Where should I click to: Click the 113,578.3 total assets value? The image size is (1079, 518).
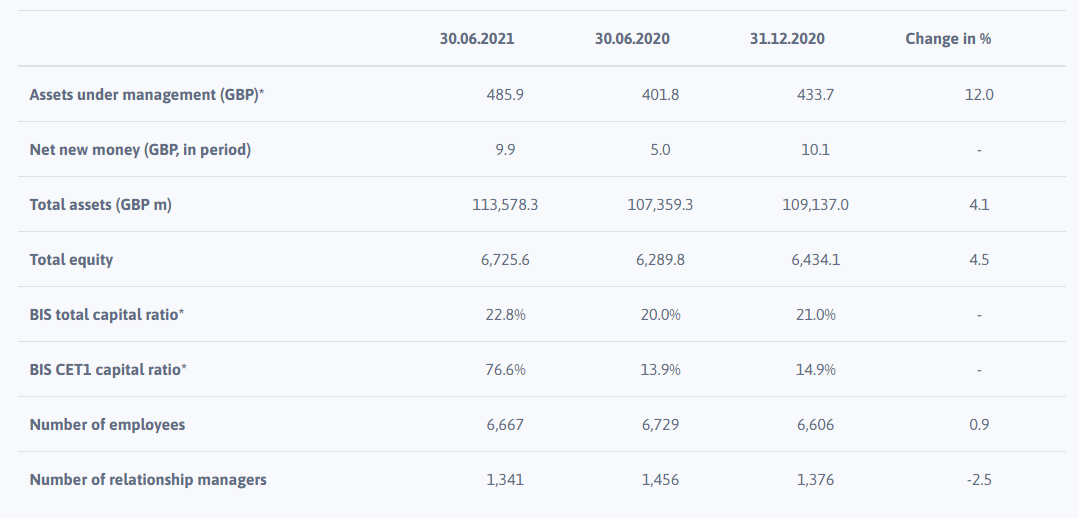point(505,205)
